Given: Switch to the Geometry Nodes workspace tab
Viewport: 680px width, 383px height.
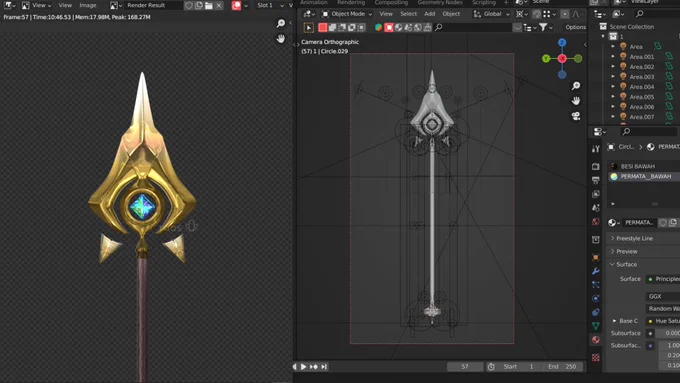Looking at the screenshot, I should point(440,3).
